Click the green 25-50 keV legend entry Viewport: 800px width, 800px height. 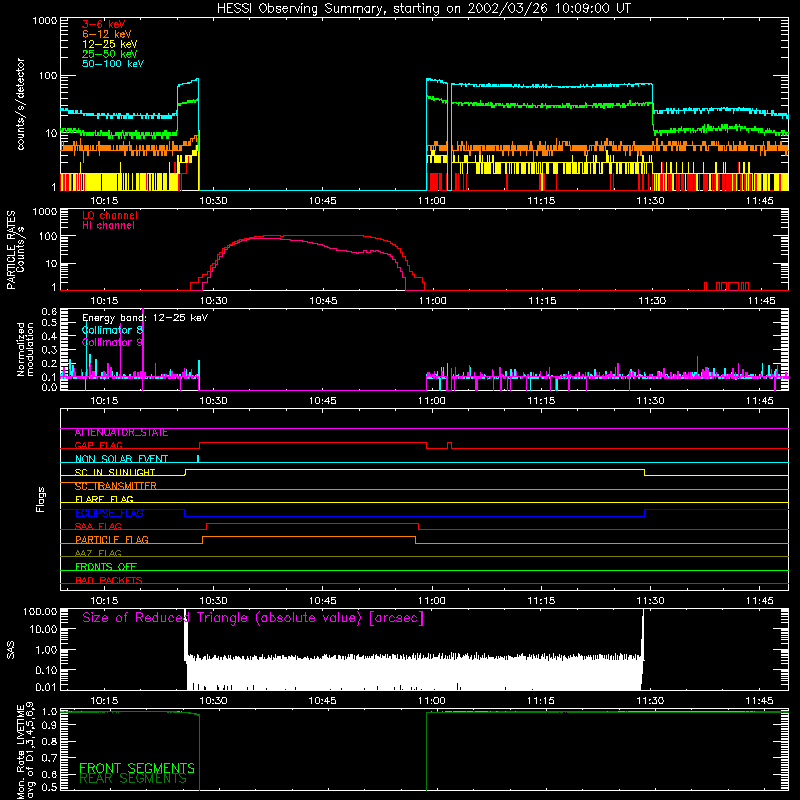(110, 54)
